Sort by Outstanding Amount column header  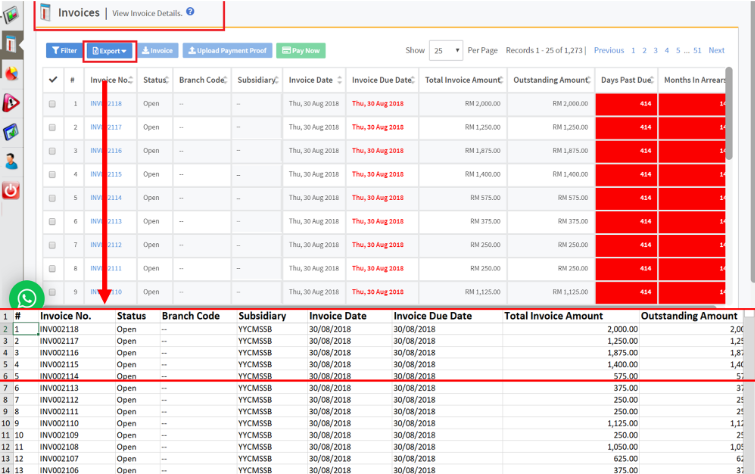[x=551, y=80]
